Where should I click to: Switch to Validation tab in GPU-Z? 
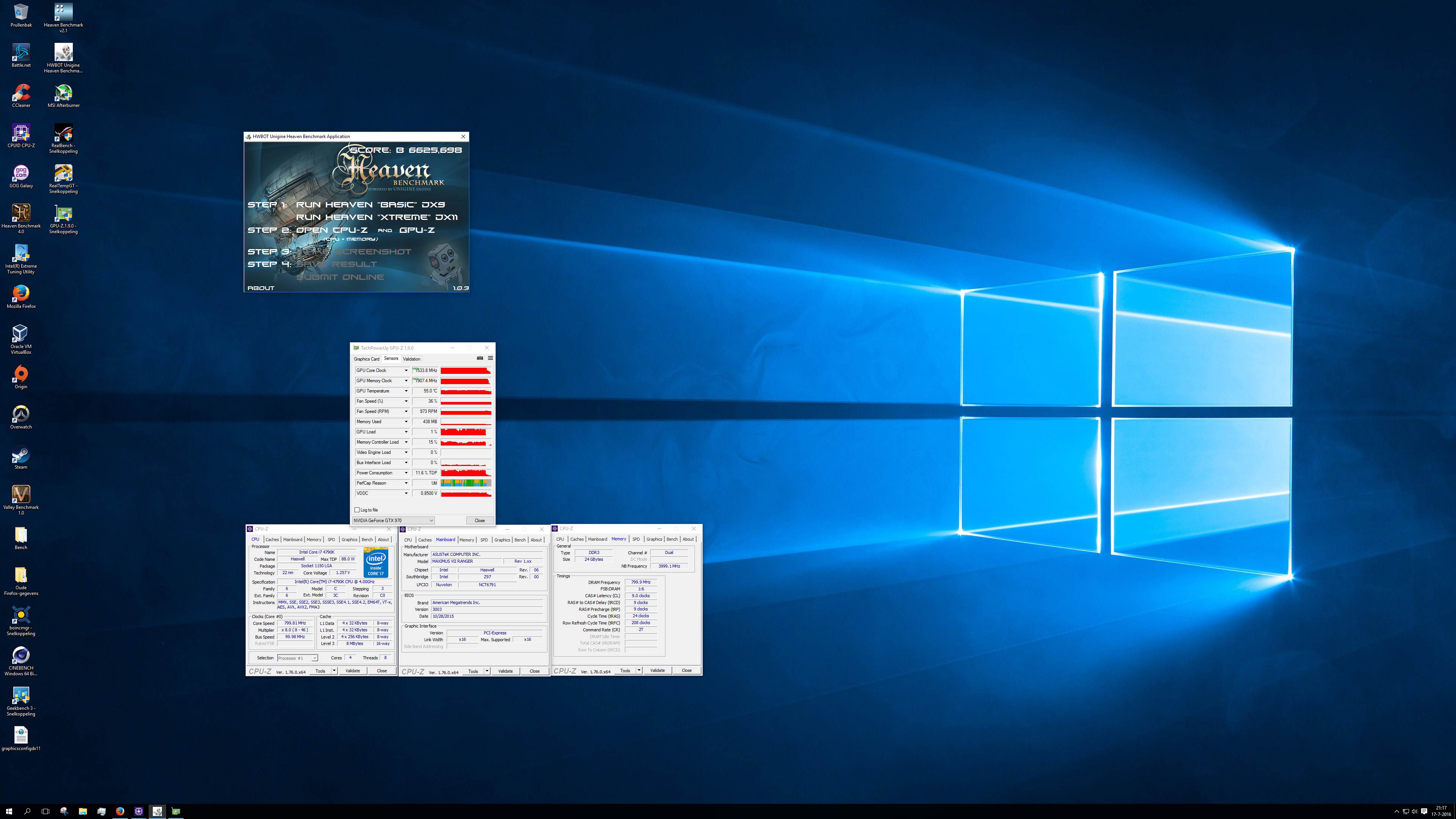point(411,359)
